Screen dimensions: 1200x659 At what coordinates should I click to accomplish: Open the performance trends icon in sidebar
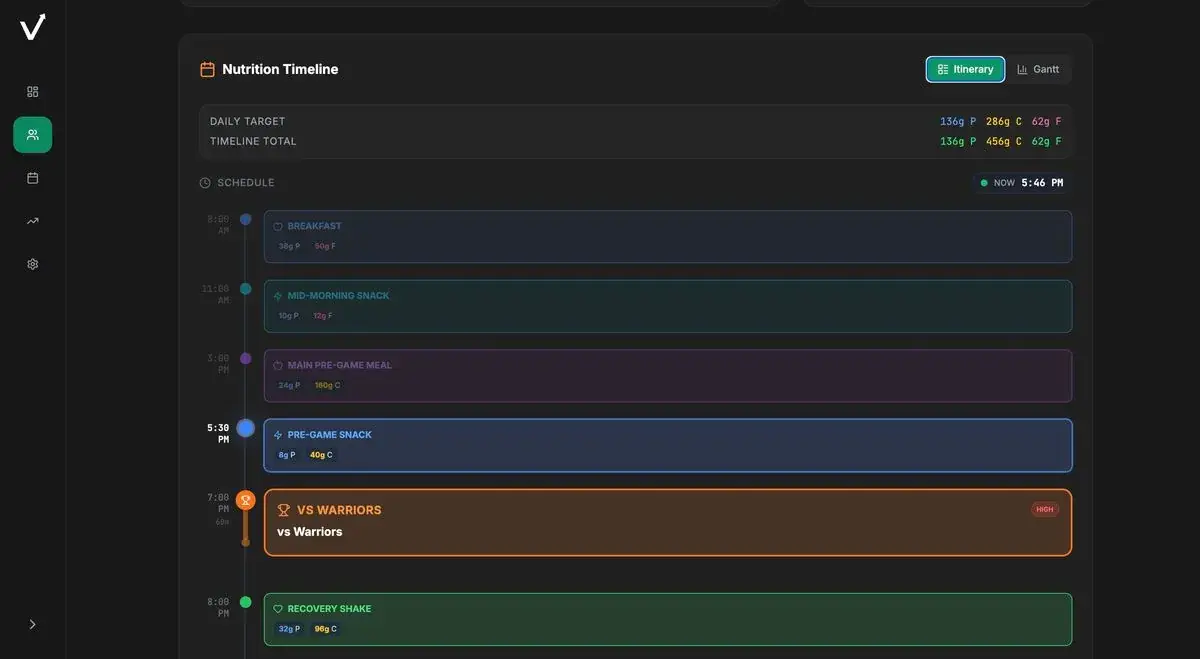pyautogui.click(x=32, y=220)
